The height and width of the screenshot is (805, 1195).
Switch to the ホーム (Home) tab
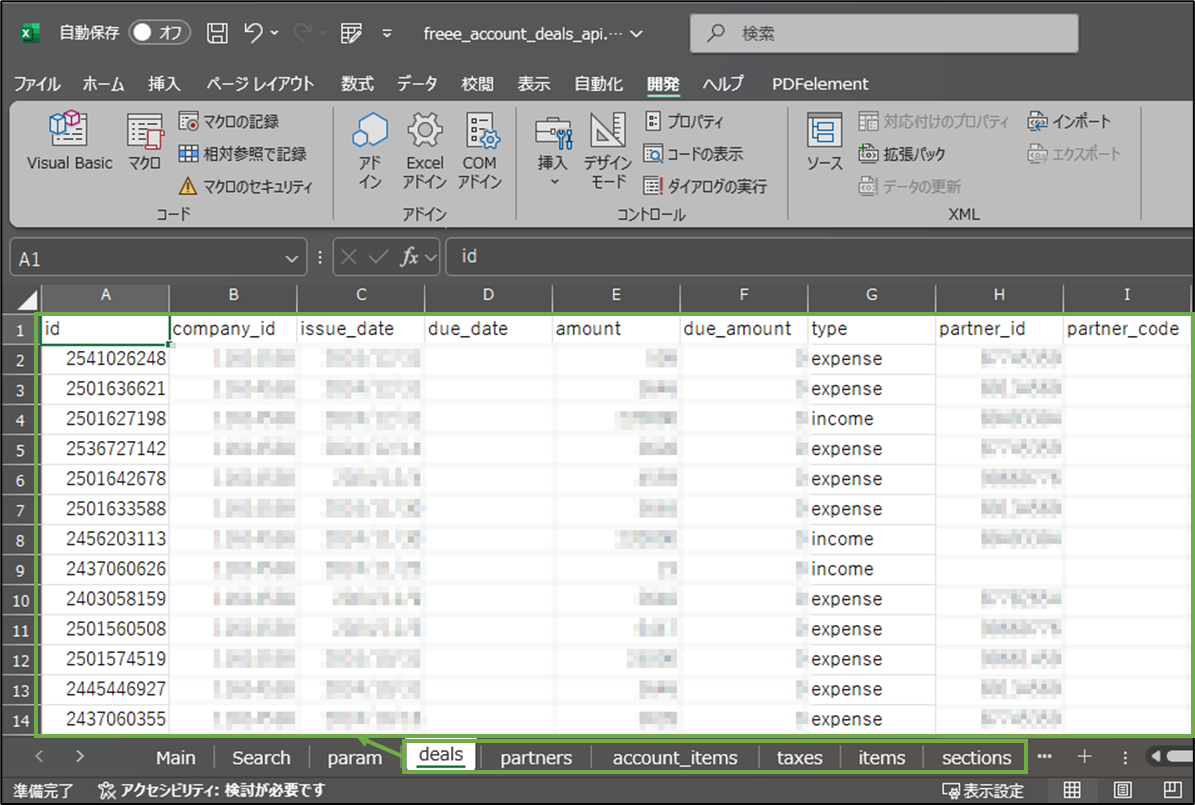(x=103, y=84)
